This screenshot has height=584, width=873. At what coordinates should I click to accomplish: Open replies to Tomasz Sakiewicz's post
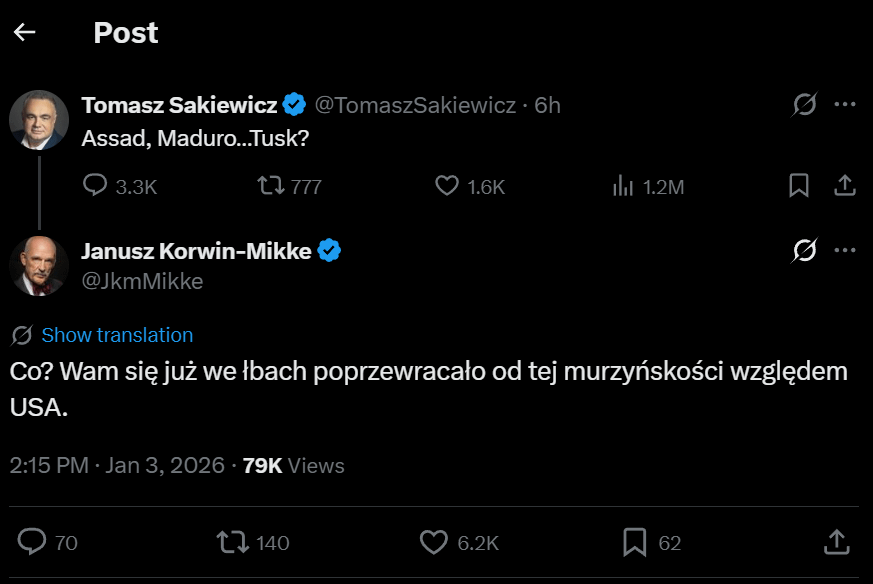coord(97,185)
